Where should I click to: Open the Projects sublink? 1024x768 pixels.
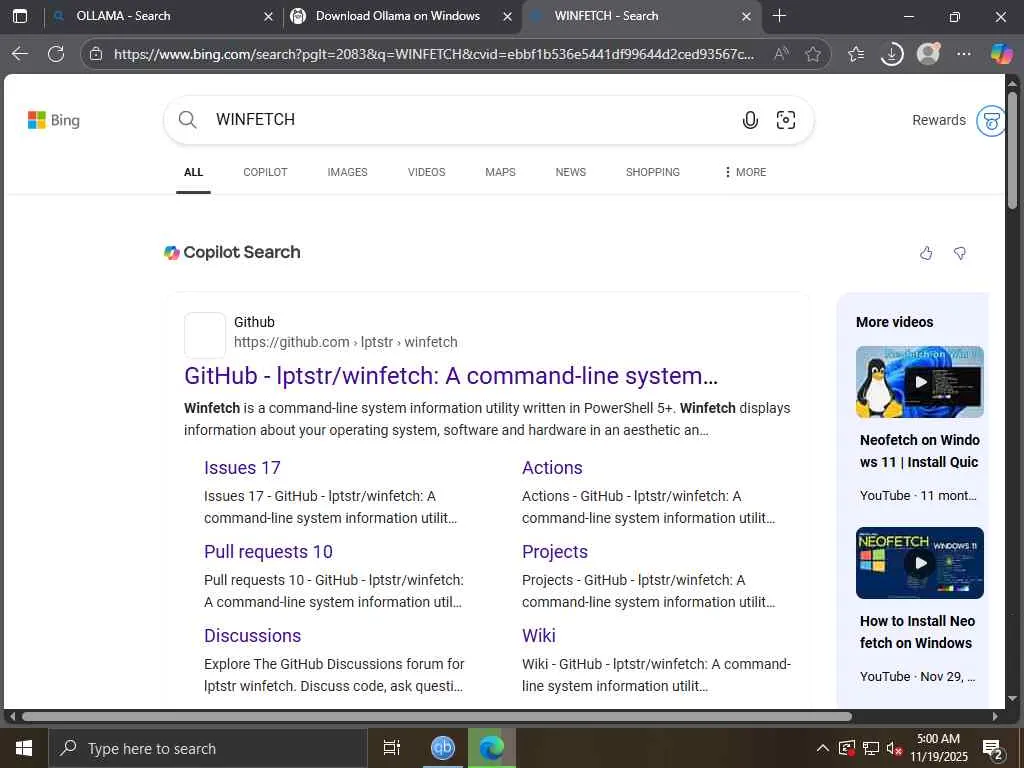tap(554, 552)
